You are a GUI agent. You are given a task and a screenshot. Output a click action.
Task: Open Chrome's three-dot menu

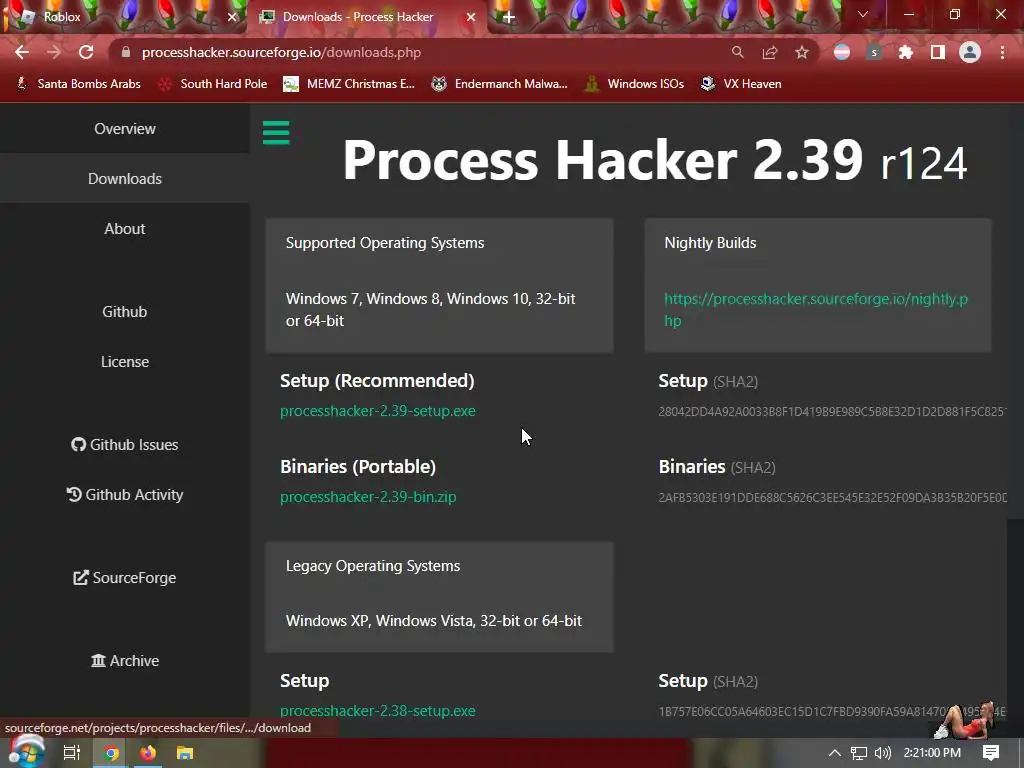click(1002, 52)
